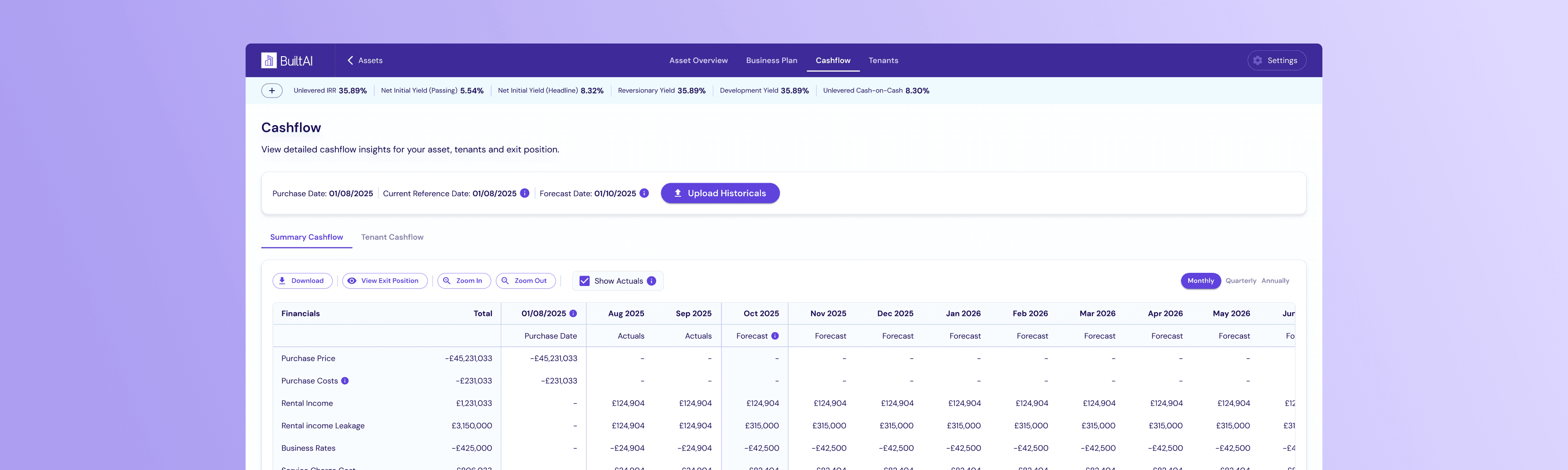Viewport: 1568px width, 470px height.
Task: Open info icon next to Forecast Date
Action: 644,193
